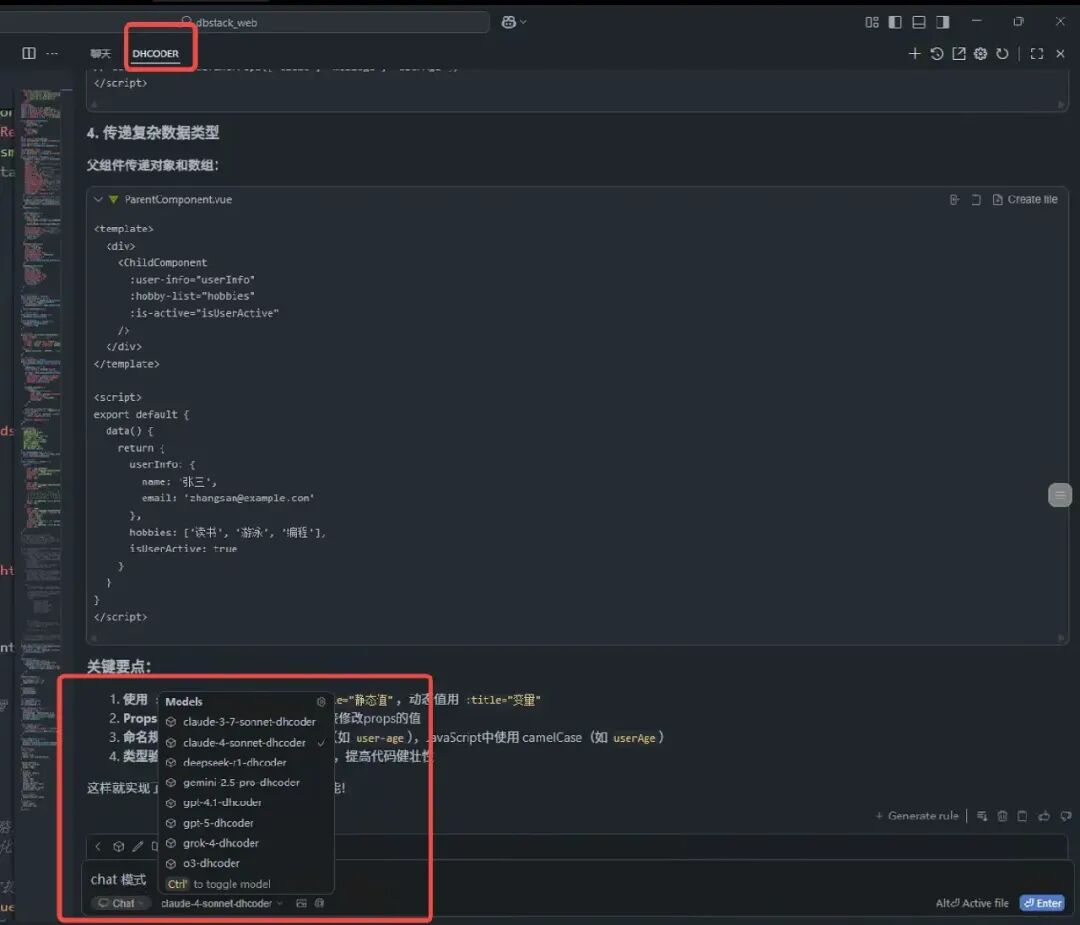Image resolution: width=1080 pixels, height=925 pixels.
Task: Click the last icon right of the model selector
Action: 319,903
